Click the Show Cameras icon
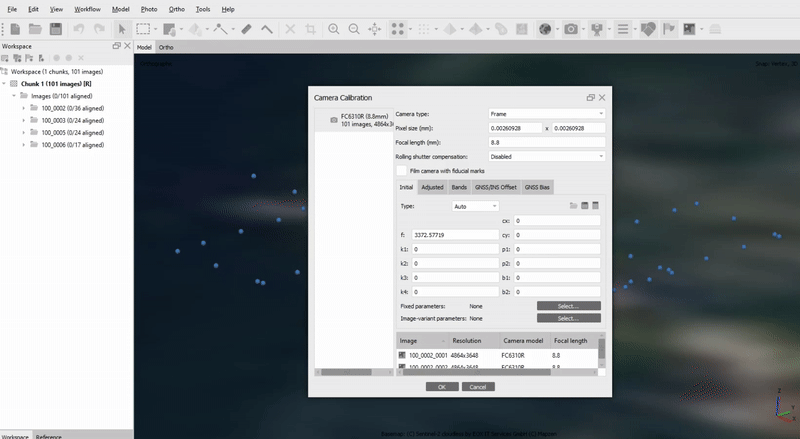This screenshot has height=439, width=800. click(572, 29)
